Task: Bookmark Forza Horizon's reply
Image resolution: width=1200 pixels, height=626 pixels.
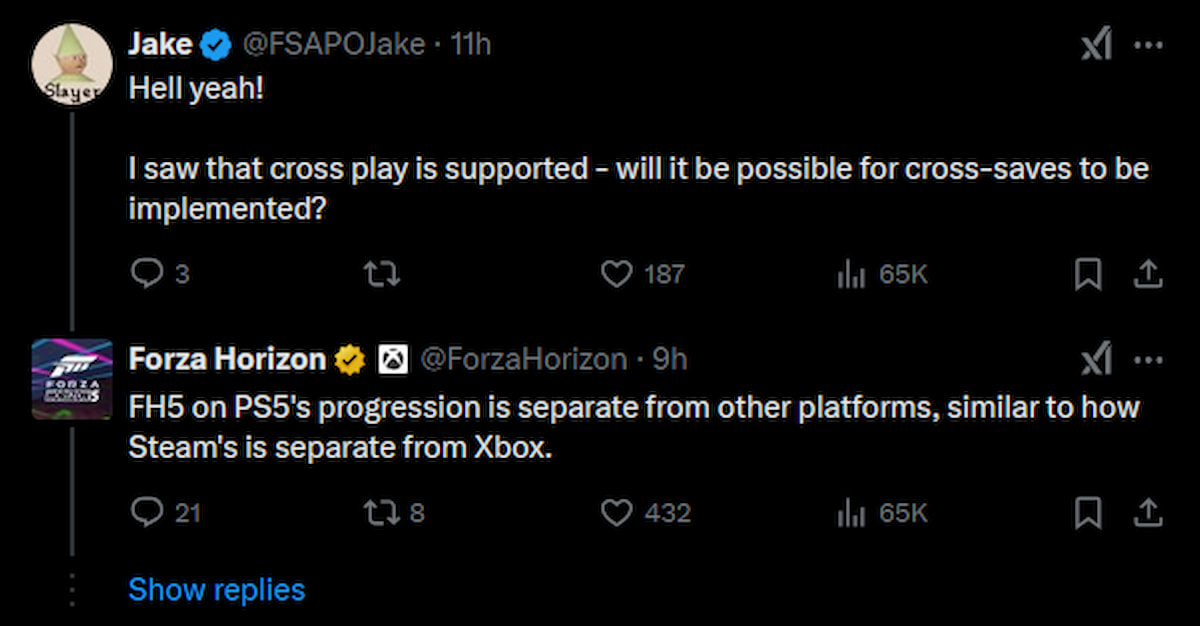Action: pos(1089,512)
